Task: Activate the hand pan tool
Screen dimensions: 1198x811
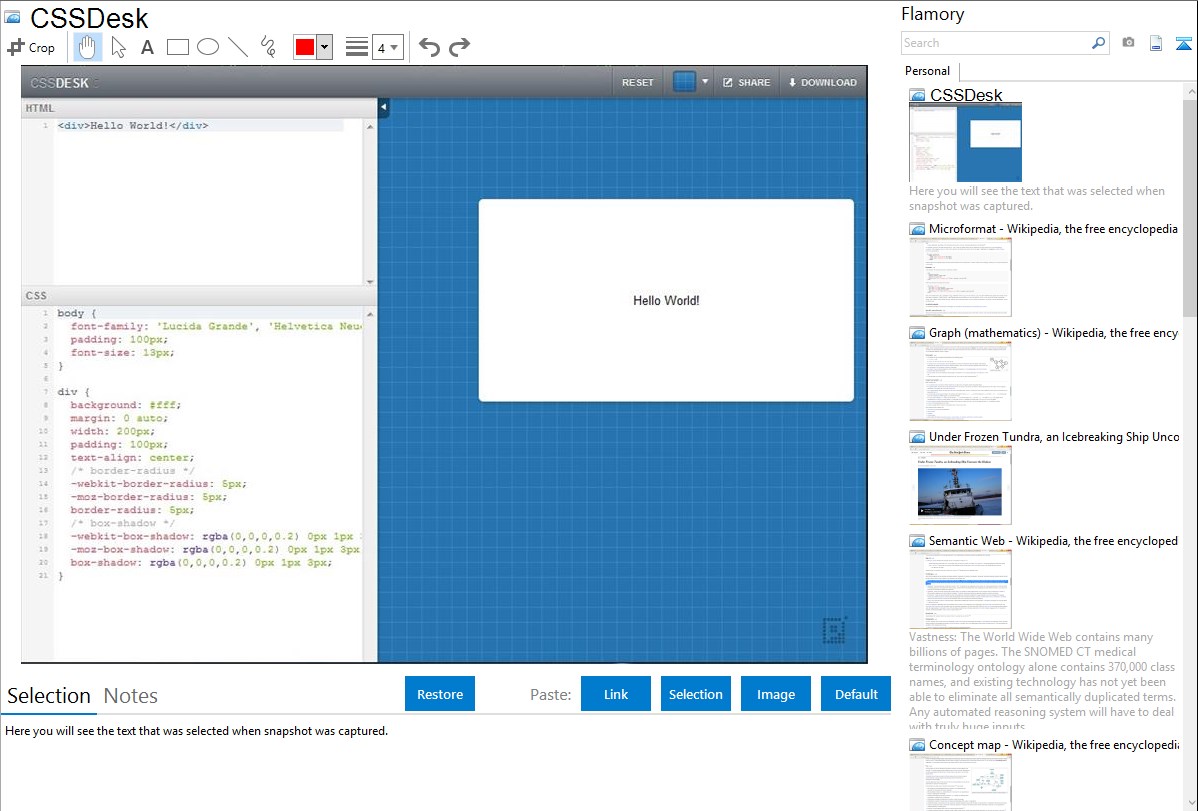Action: pos(88,47)
